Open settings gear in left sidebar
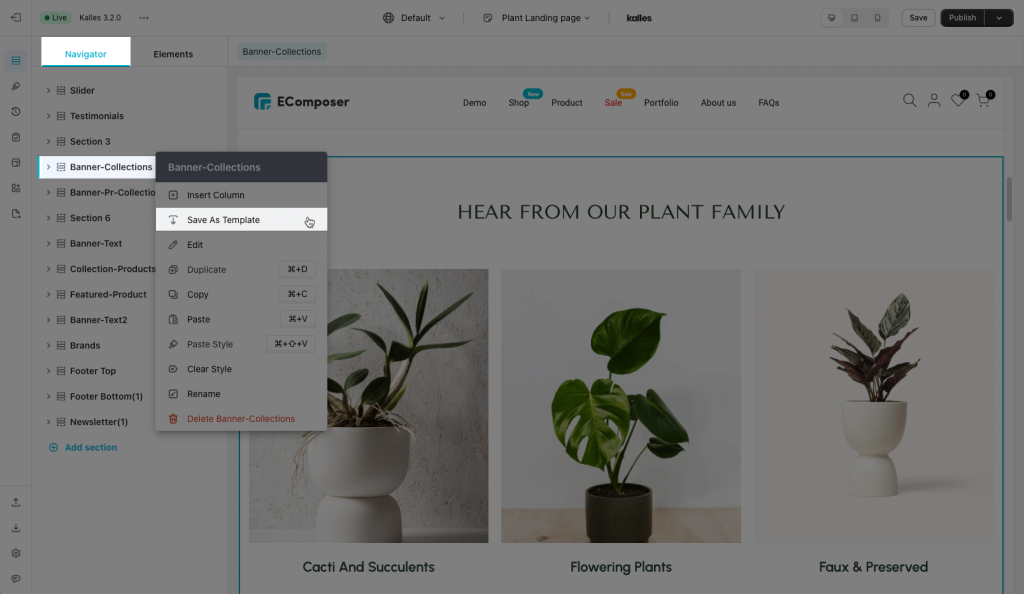1024x594 pixels. point(16,553)
